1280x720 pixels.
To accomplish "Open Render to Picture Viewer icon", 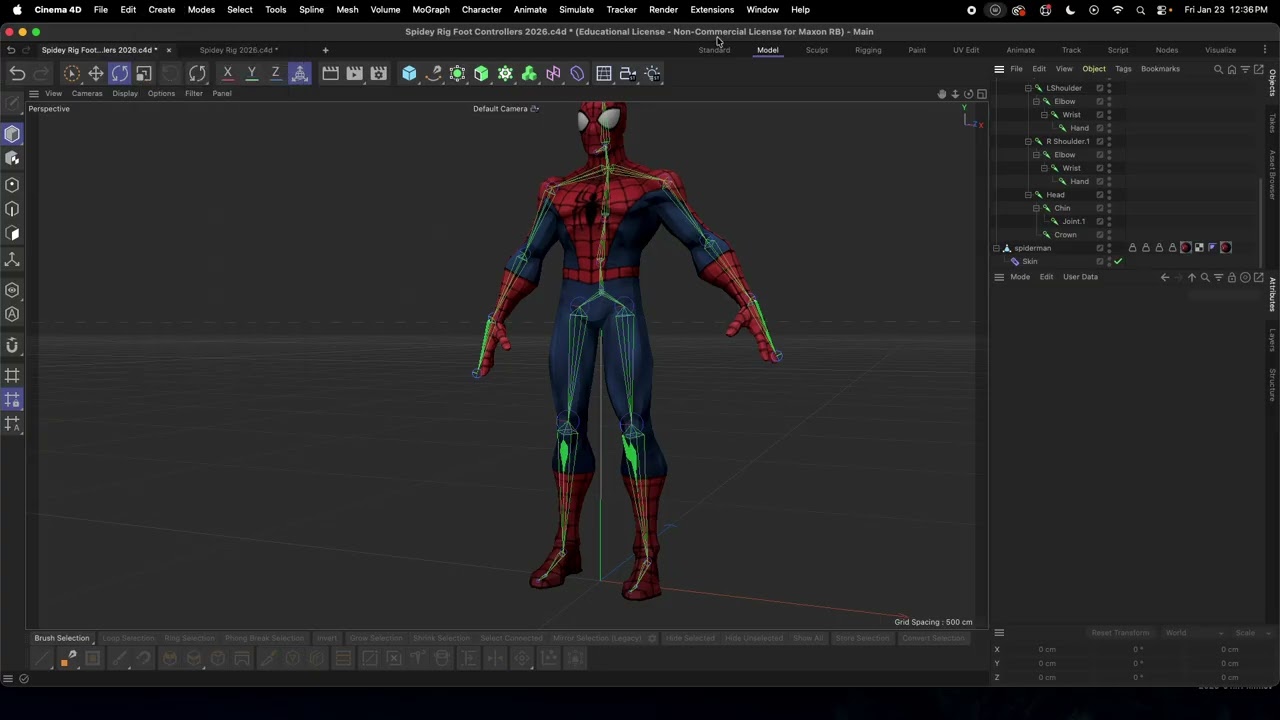I will [x=354, y=73].
